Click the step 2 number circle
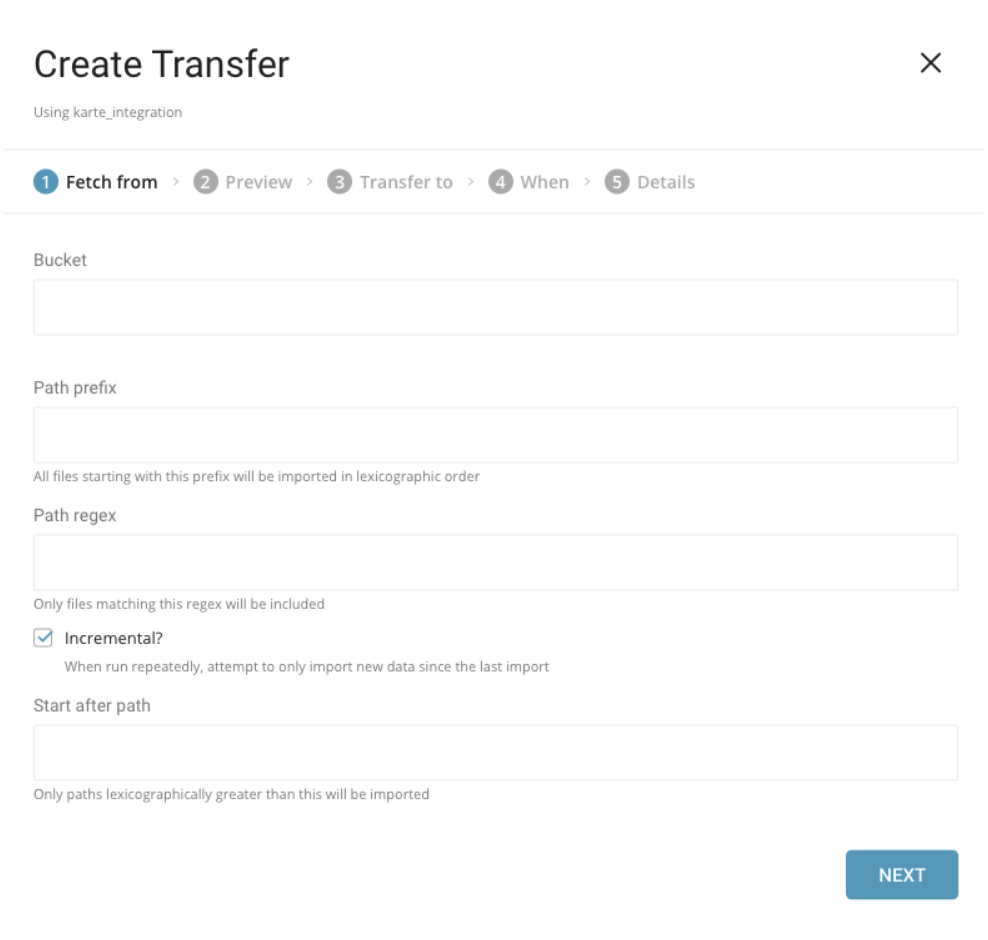Screen dimensions: 988x940 (x=206, y=182)
